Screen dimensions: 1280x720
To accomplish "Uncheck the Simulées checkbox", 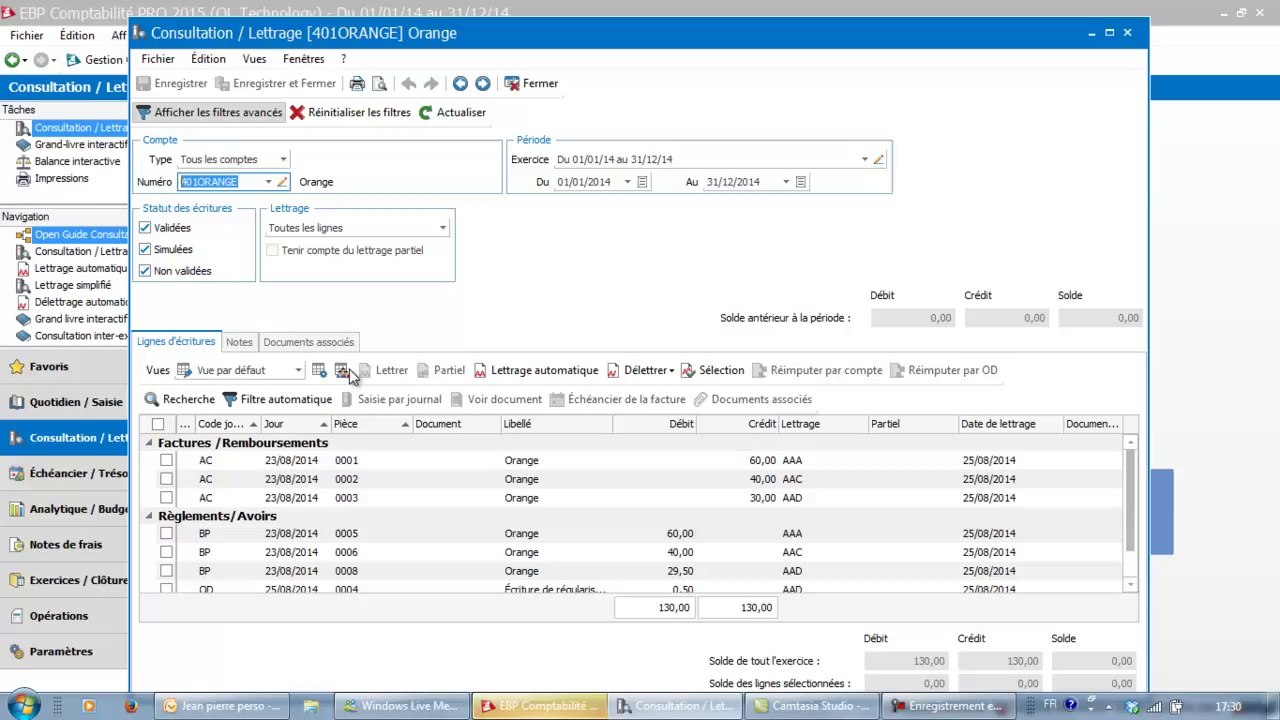I will click(x=145, y=250).
